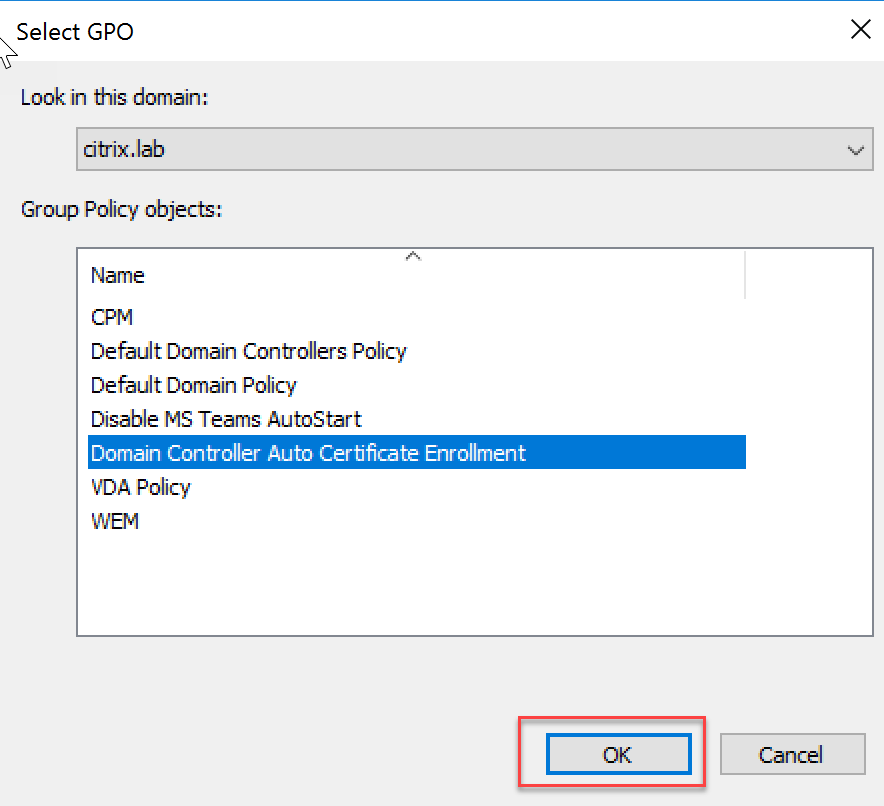Close the Select GPO dialog

click(859, 30)
